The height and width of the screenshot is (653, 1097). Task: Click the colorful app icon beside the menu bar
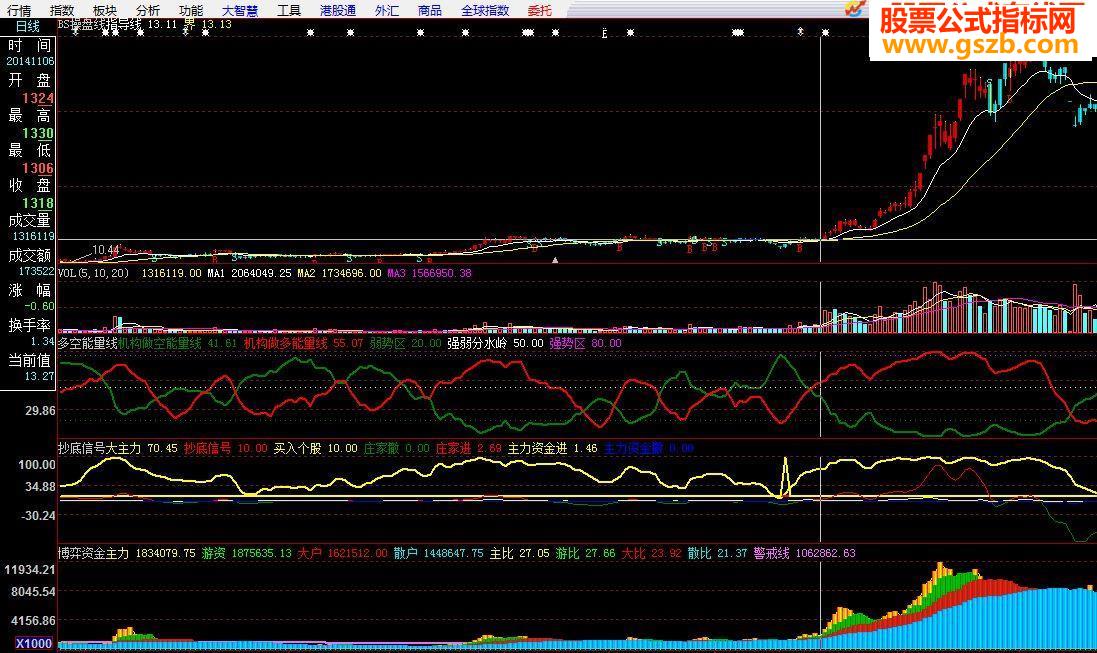(855, 8)
